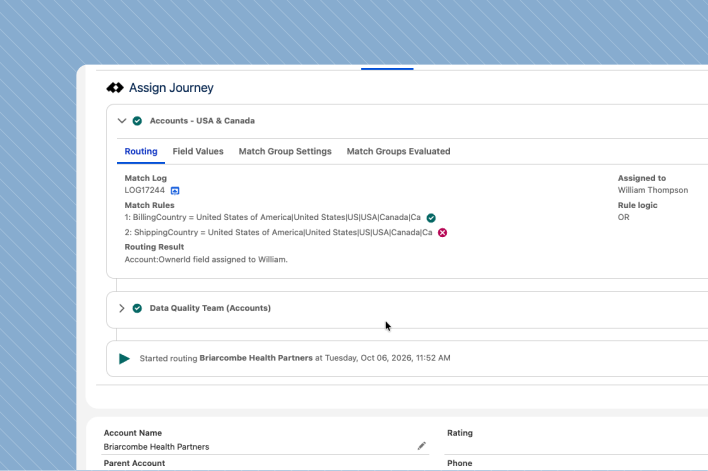This screenshot has width=708, height=471.
Task: Expand the Data Quality Team (Accounts) section
Action: point(121,308)
